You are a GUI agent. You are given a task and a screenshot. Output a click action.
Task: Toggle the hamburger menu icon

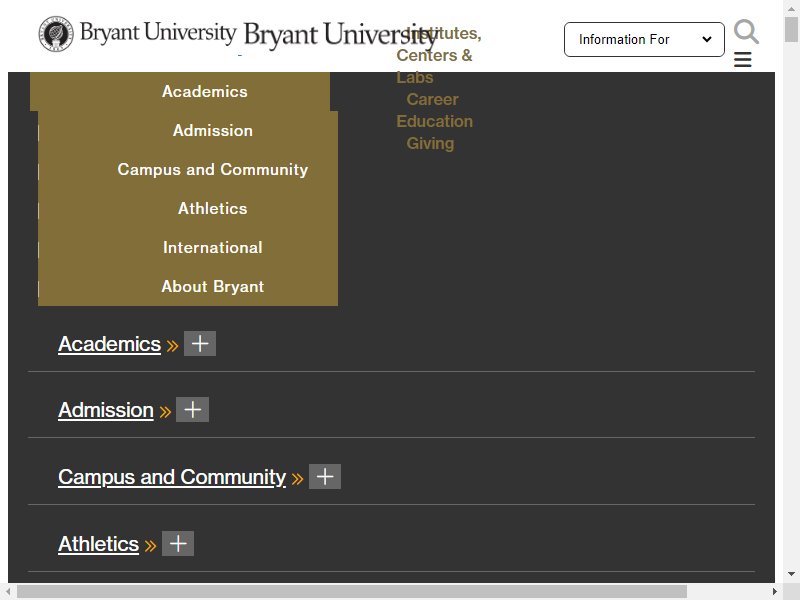pos(742,60)
